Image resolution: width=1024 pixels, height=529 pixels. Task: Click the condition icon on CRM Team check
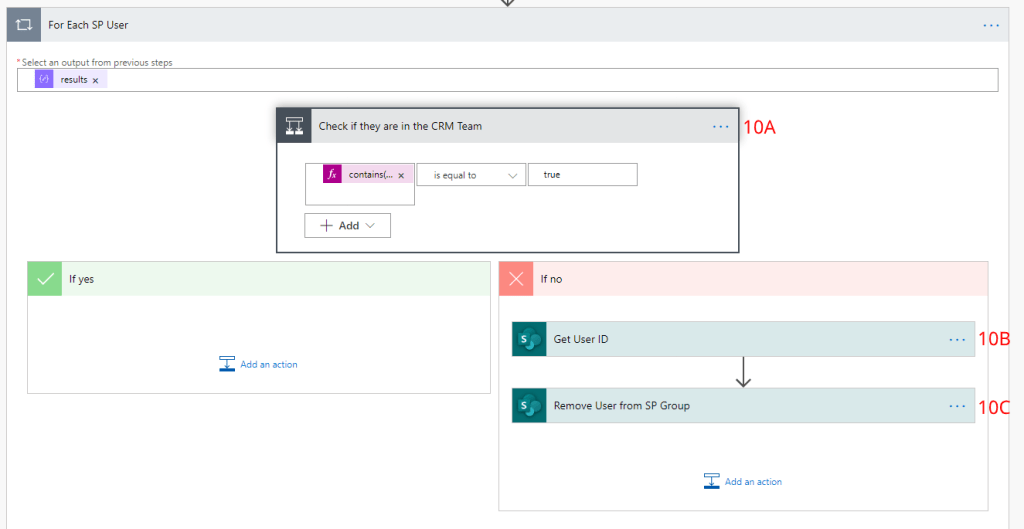point(295,127)
